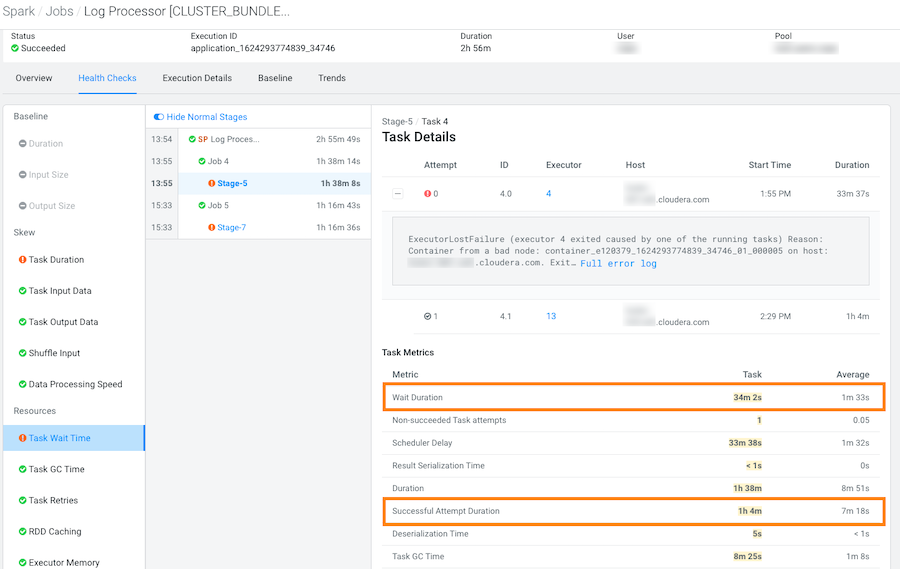Screen dimensions: 900x569
Task: Click Stage-5 breadcrumb above Task Details
Action: [397, 122]
